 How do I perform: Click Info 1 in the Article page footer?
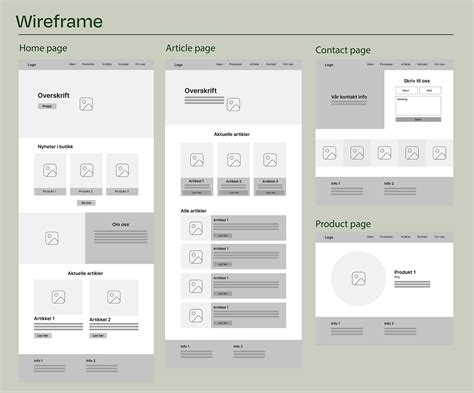pos(185,347)
